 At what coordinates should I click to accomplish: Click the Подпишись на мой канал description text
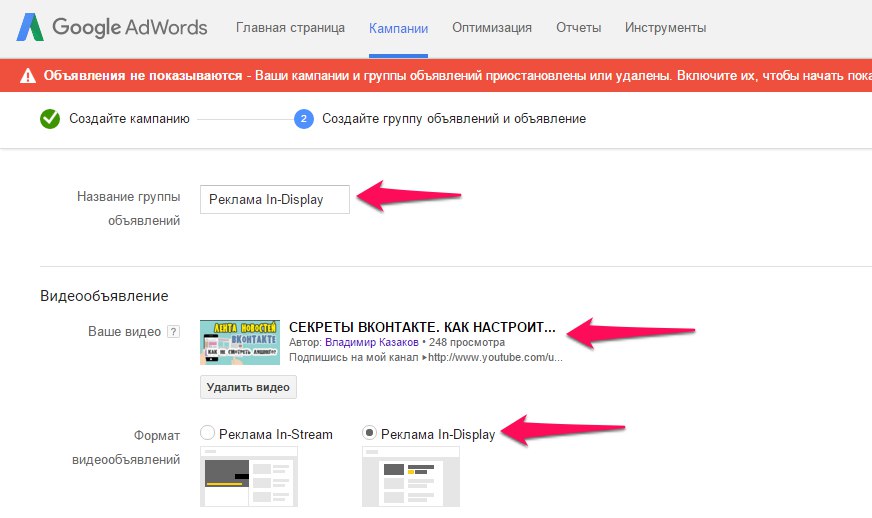point(425,357)
